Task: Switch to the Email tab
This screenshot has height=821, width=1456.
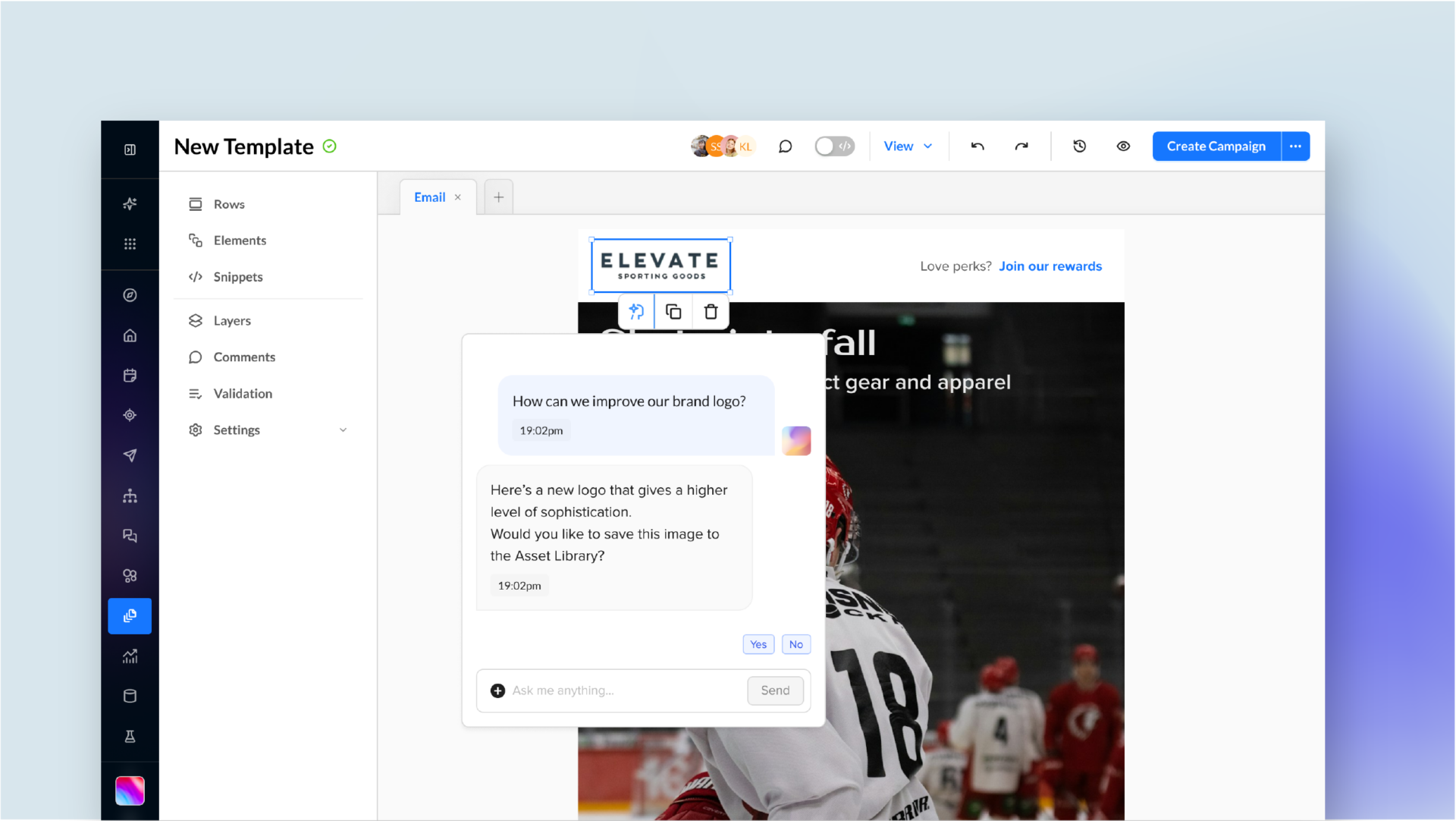Action: click(429, 197)
